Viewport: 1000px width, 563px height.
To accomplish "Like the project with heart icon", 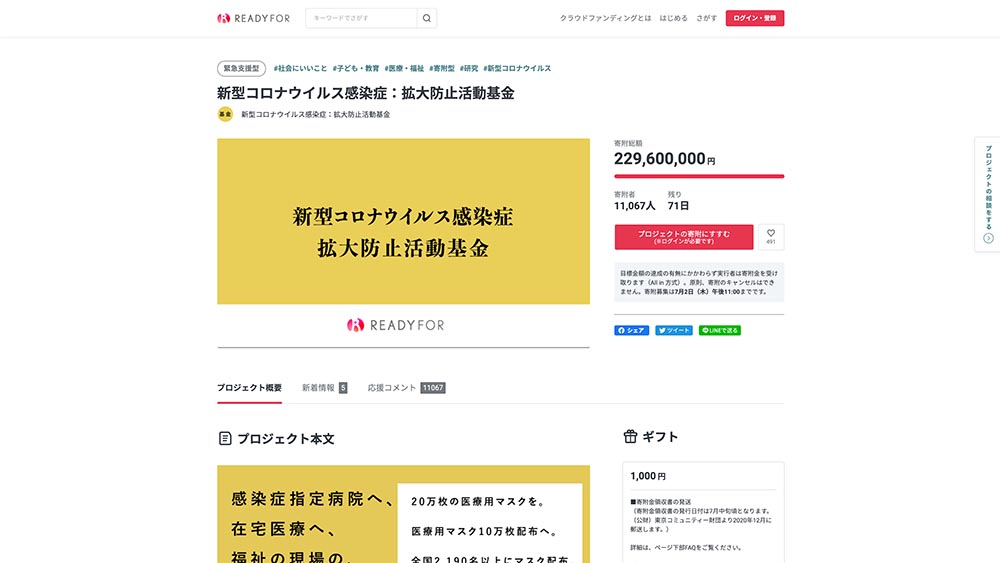I will pos(771,236).
